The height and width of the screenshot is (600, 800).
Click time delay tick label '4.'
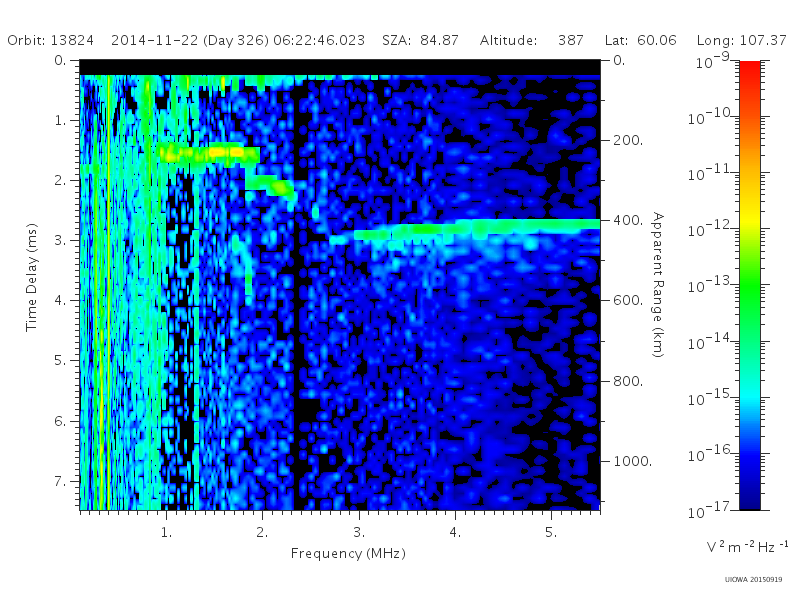click(x=60, y=301)
